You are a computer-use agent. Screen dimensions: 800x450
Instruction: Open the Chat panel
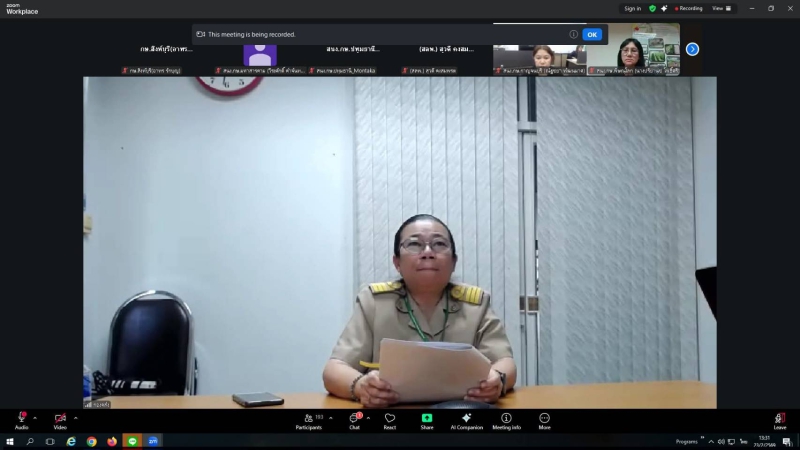coord(354,419)
